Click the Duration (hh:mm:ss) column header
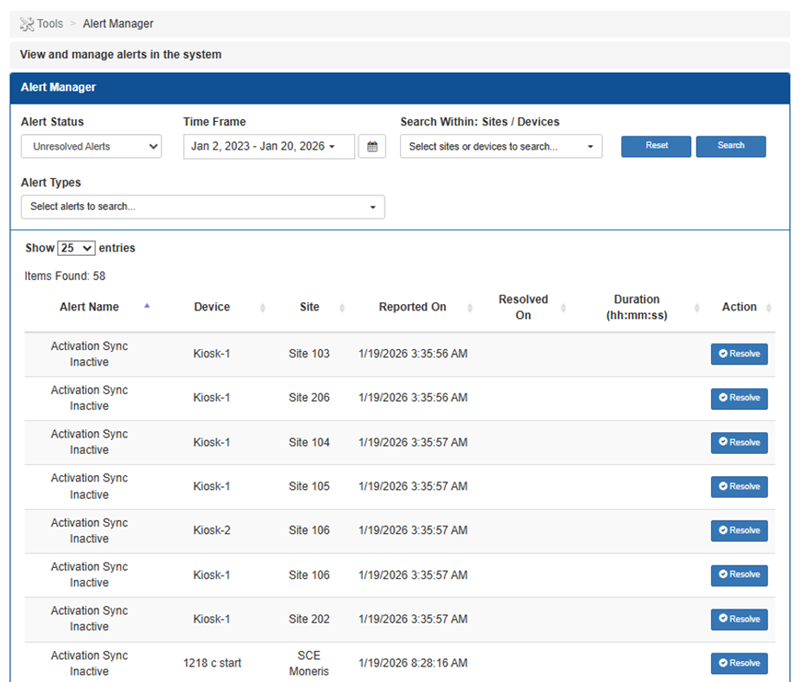The image size is (800, 682). coord(636,307)
